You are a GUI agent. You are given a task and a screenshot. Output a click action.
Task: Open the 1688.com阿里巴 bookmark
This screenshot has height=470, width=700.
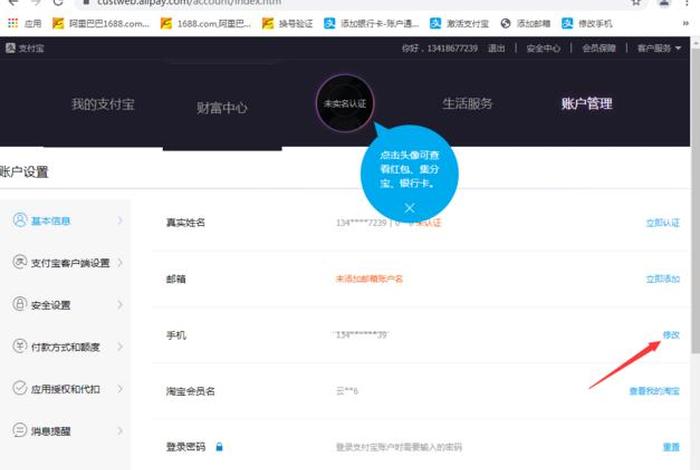[x=206, y=23]
